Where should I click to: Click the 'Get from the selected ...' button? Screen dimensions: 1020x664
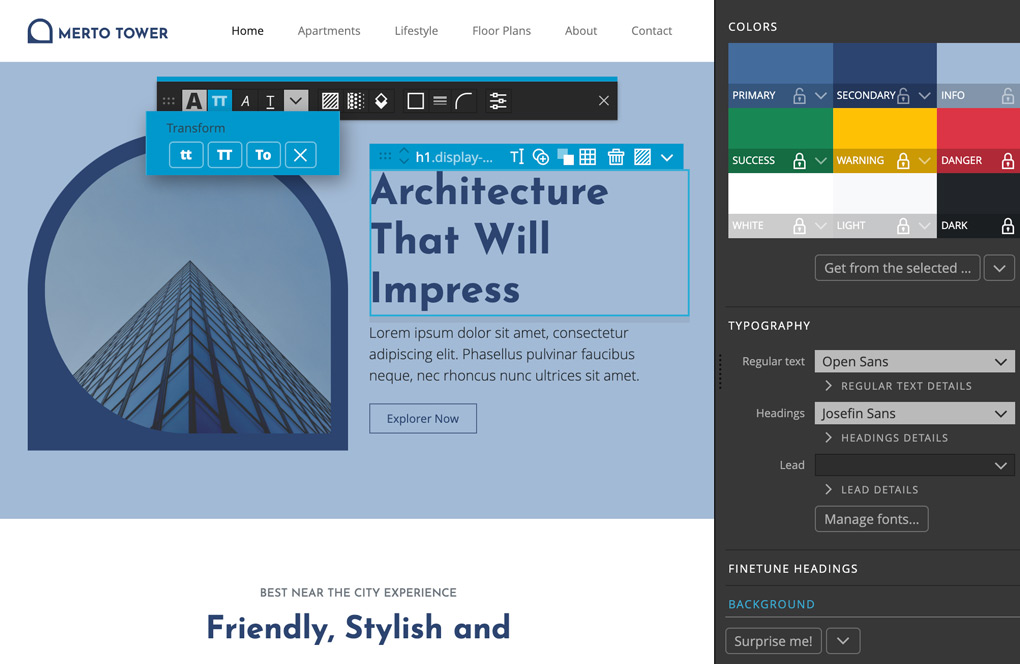pos(897,268)
